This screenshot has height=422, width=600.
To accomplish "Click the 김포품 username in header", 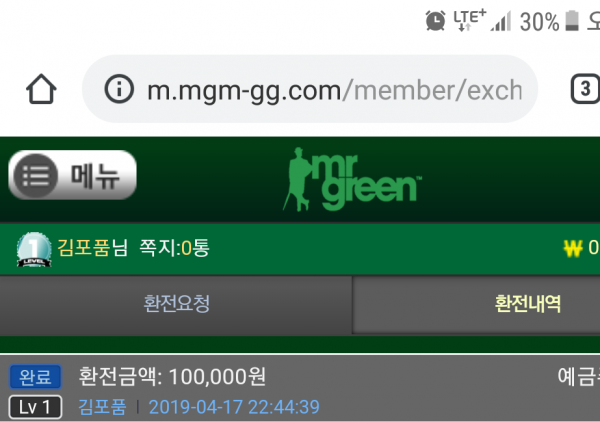I will (x=84, y=248).
